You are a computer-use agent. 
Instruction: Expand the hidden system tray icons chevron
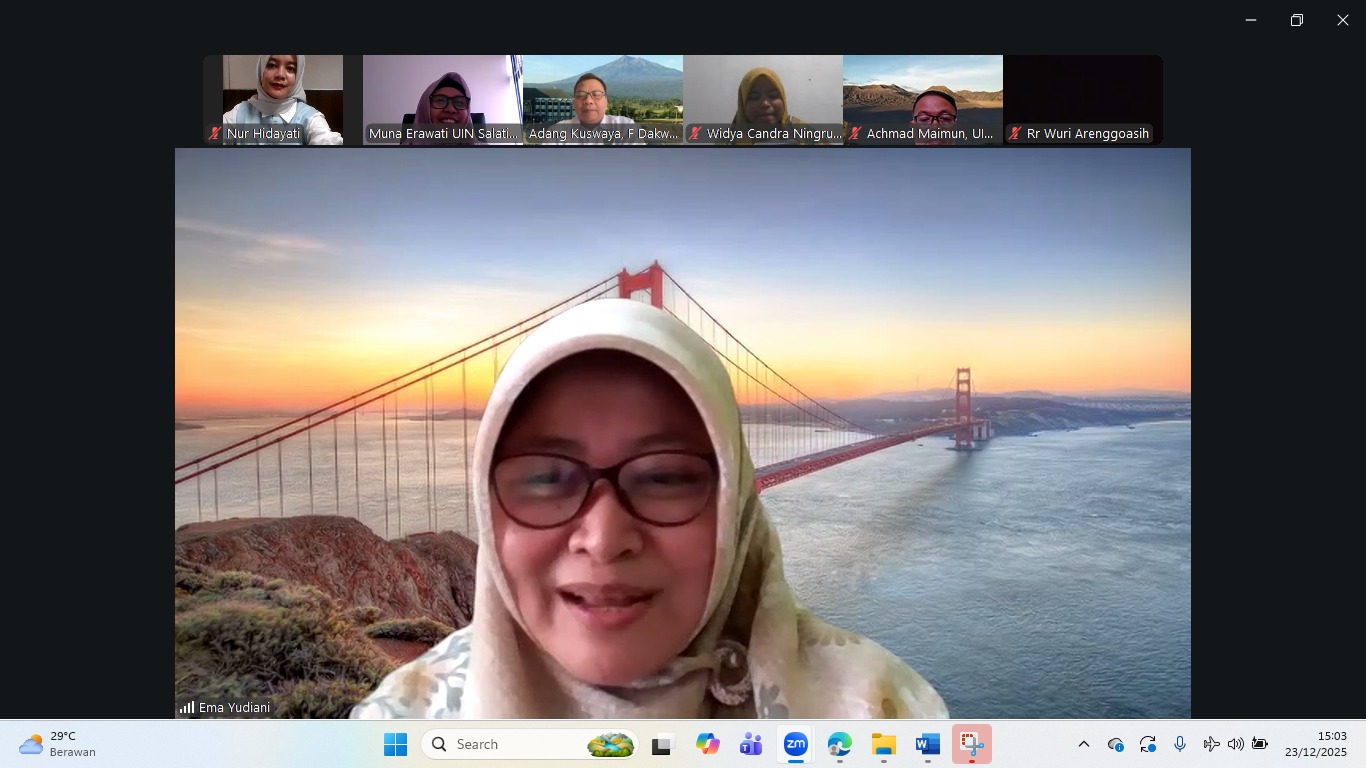[x=1083, y=744]
